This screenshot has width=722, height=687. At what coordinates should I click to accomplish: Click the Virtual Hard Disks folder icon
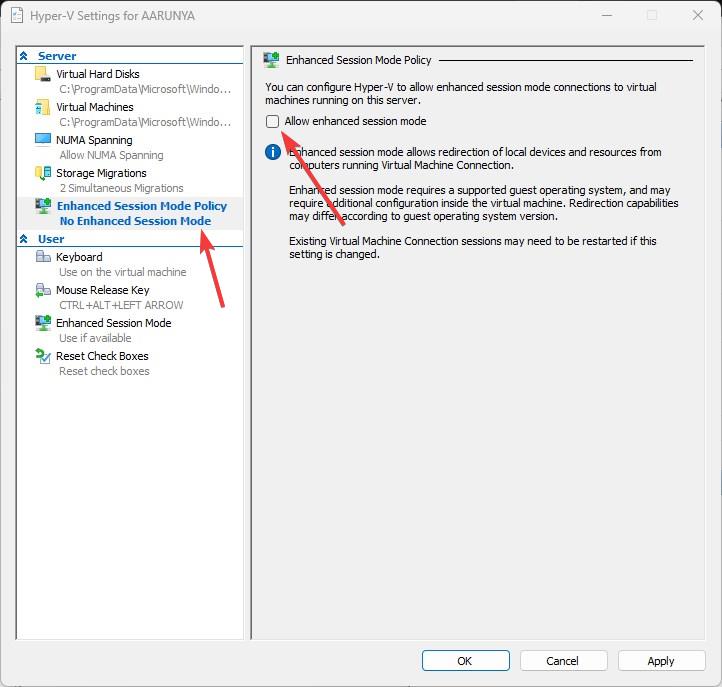(x=42, y=74)
